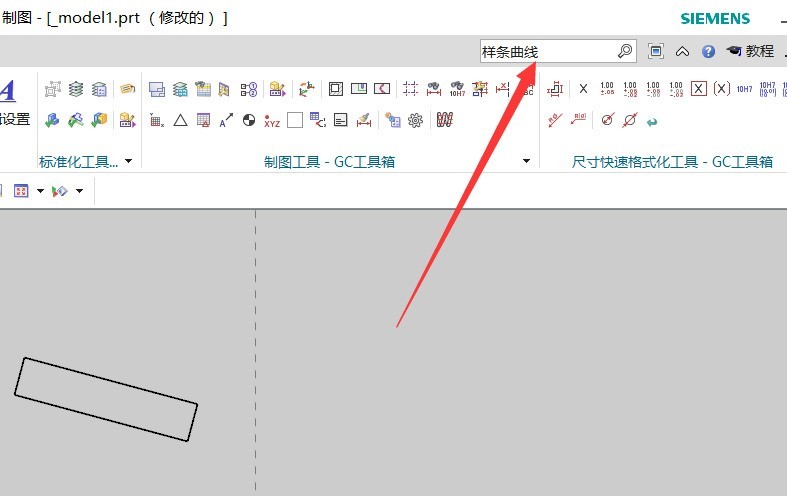
Task: Click the parenthesized (X) reference dimension icon
Action: (x=722, y=89)
